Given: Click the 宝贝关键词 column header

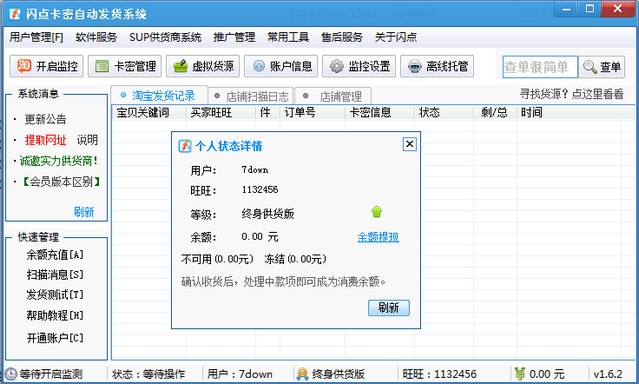Looking at the screenshot, I should tap(149, 113).
